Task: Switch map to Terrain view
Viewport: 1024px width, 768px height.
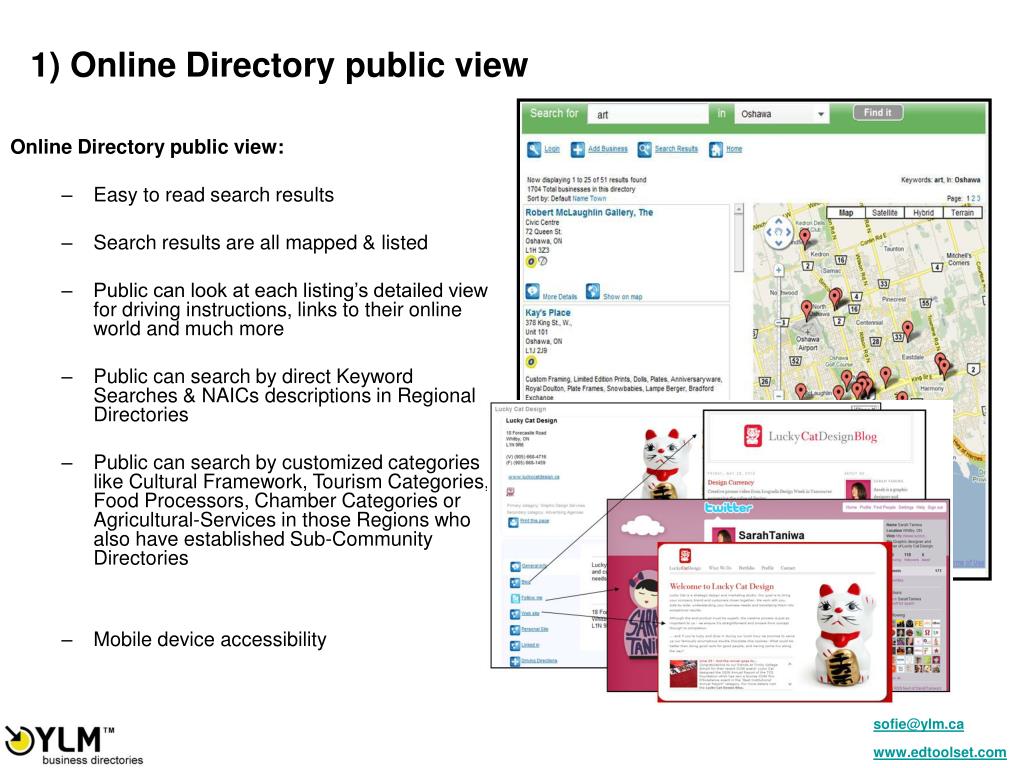Action: coord(962,213)
